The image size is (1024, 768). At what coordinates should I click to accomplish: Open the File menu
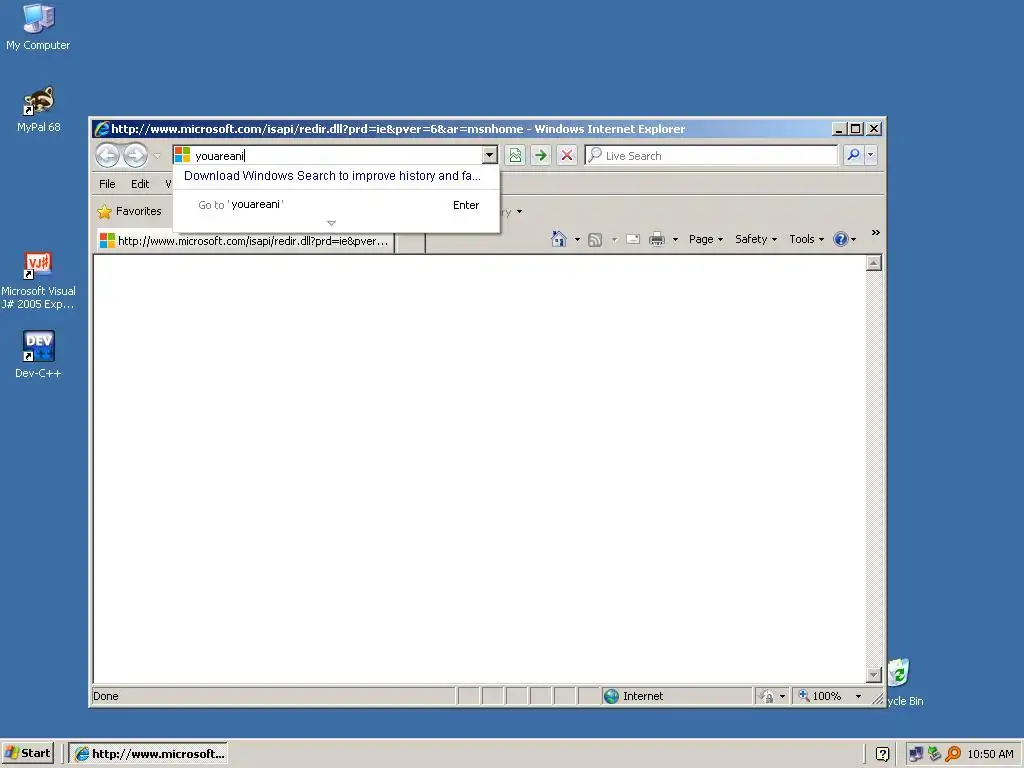107,184
